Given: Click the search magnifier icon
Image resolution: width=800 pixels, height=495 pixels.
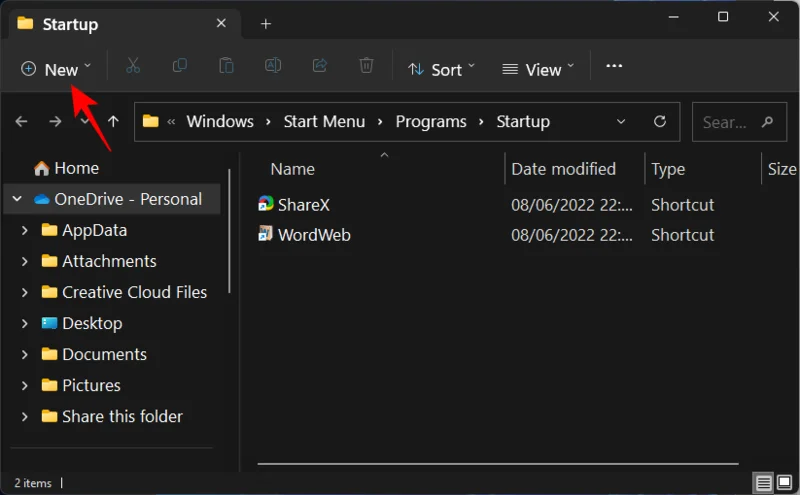Looking at the screenshot, I should [767, 122].
